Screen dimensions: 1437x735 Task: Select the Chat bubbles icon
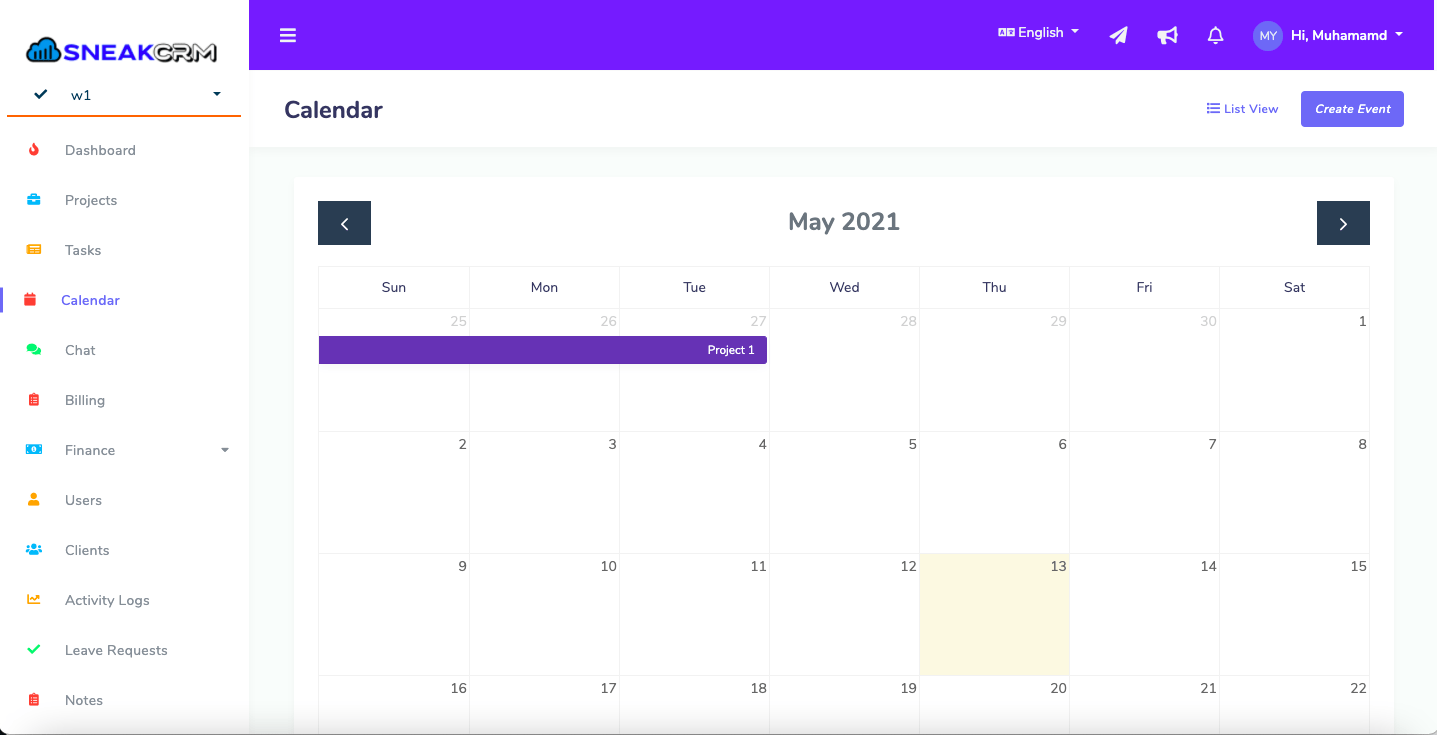click(x=34, y=350)
